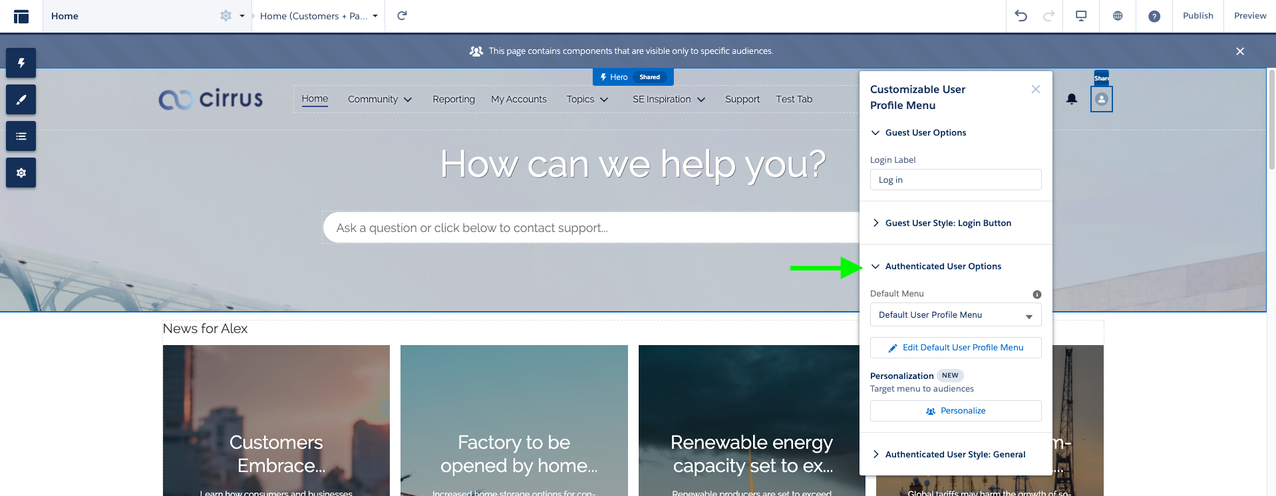Open the Home page dropdown arrow
1276x496 pixels.
point(242,16)
